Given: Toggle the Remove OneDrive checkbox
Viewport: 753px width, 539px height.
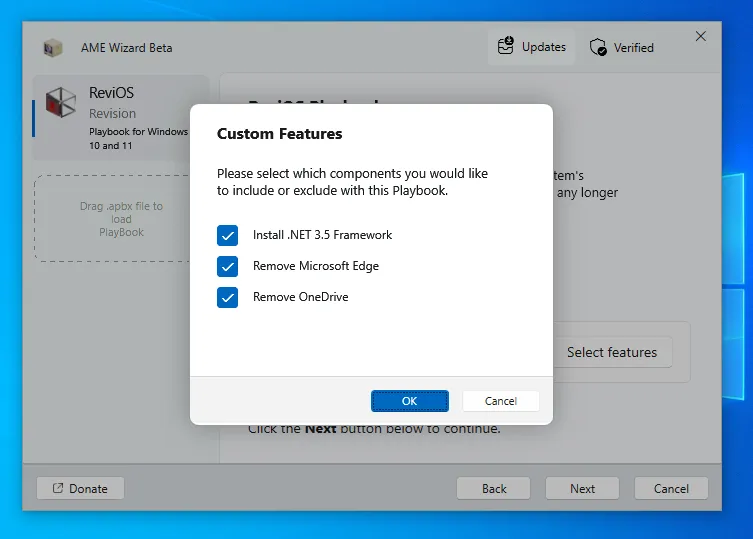Looking at the screenshot, I should click(227, 297).
